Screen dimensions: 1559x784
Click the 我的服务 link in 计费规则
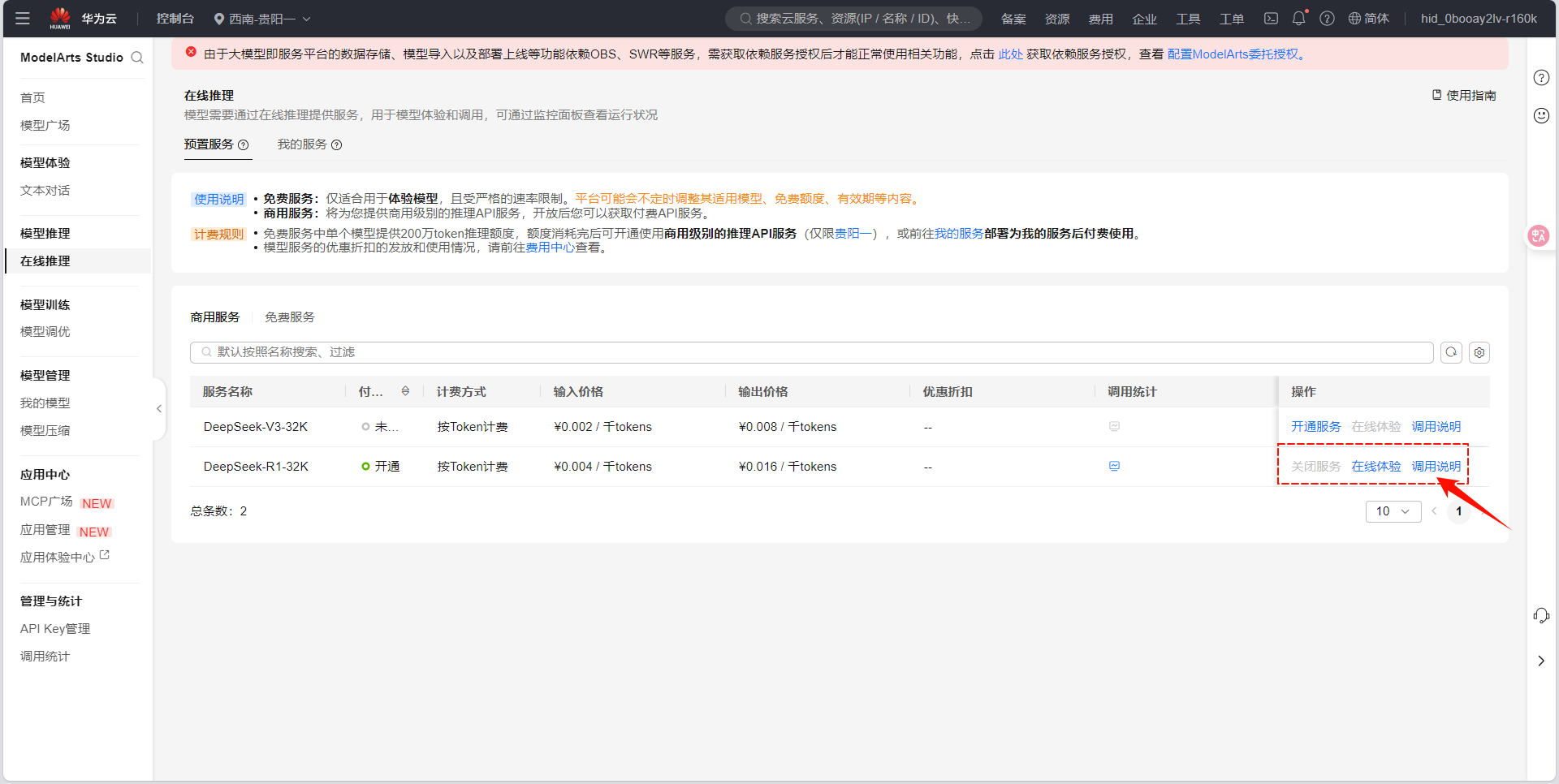pyautogui.click(x=959, y=234)
